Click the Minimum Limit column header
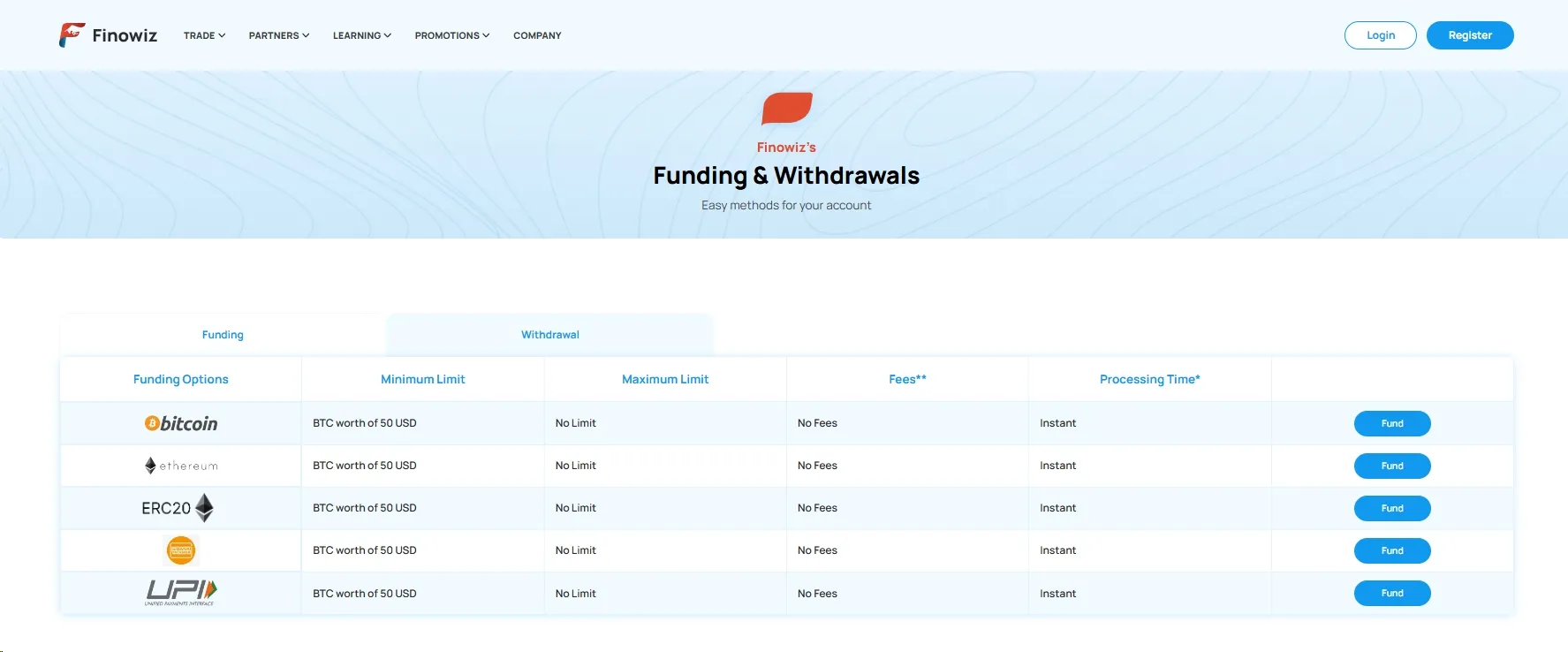The image size is (1568, 652). 423,379
